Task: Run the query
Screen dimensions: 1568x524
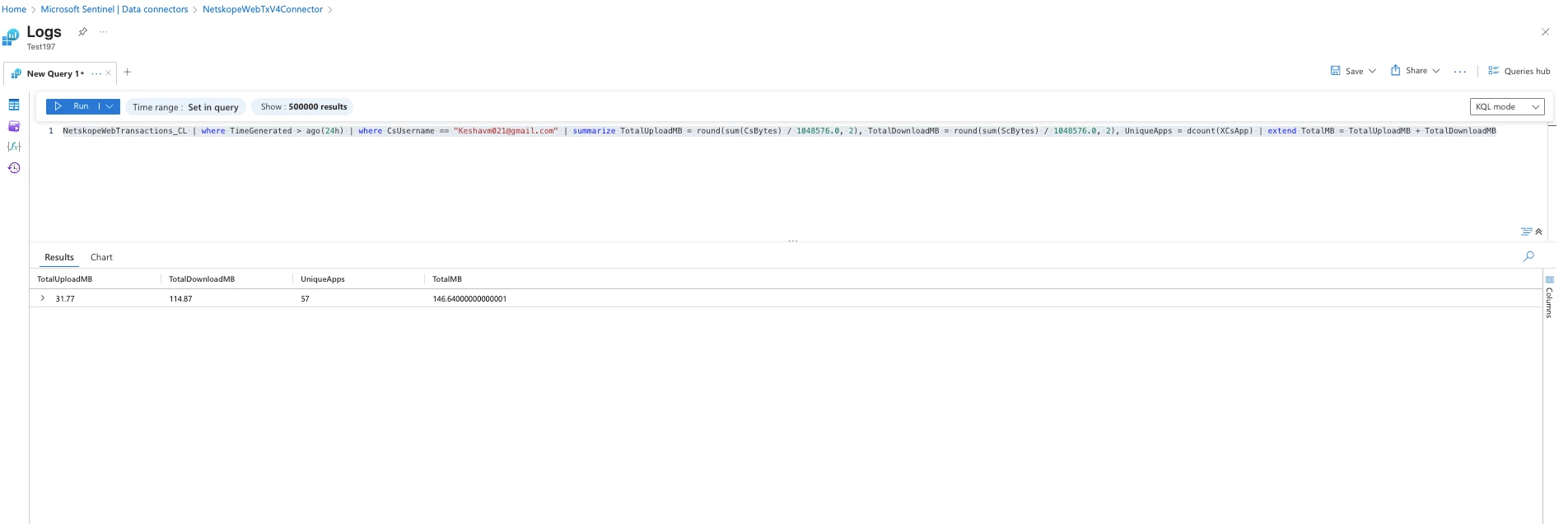Action: pyautogui.click(x=72, y=106)
